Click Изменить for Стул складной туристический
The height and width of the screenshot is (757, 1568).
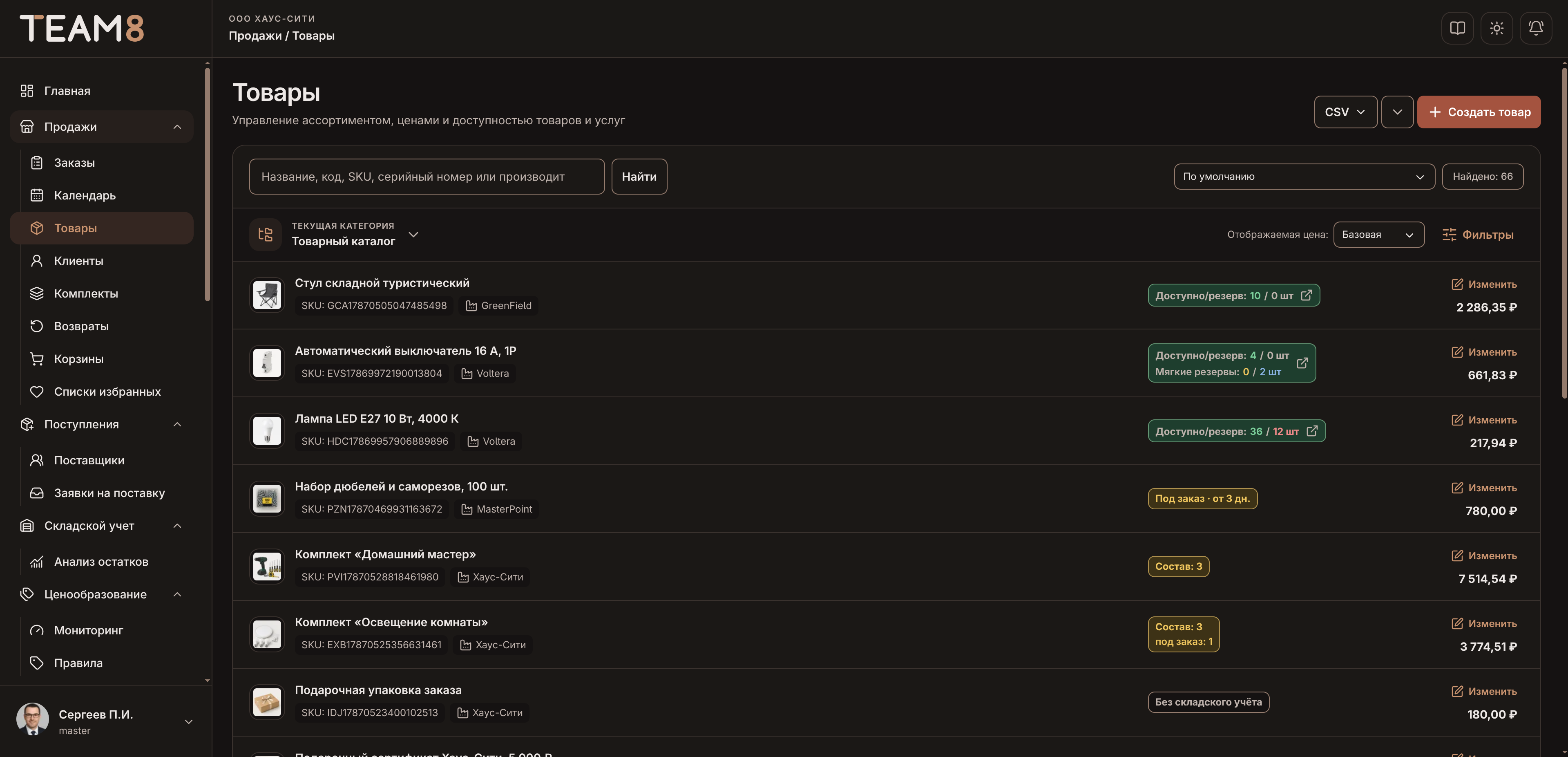click(1484, 284)
